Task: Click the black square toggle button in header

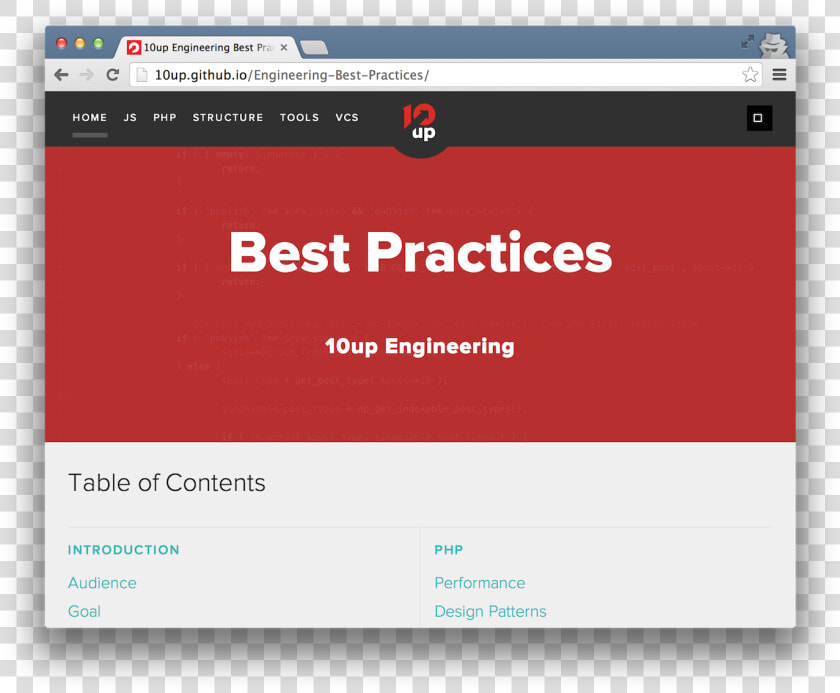Action: [x=759, y=118]
